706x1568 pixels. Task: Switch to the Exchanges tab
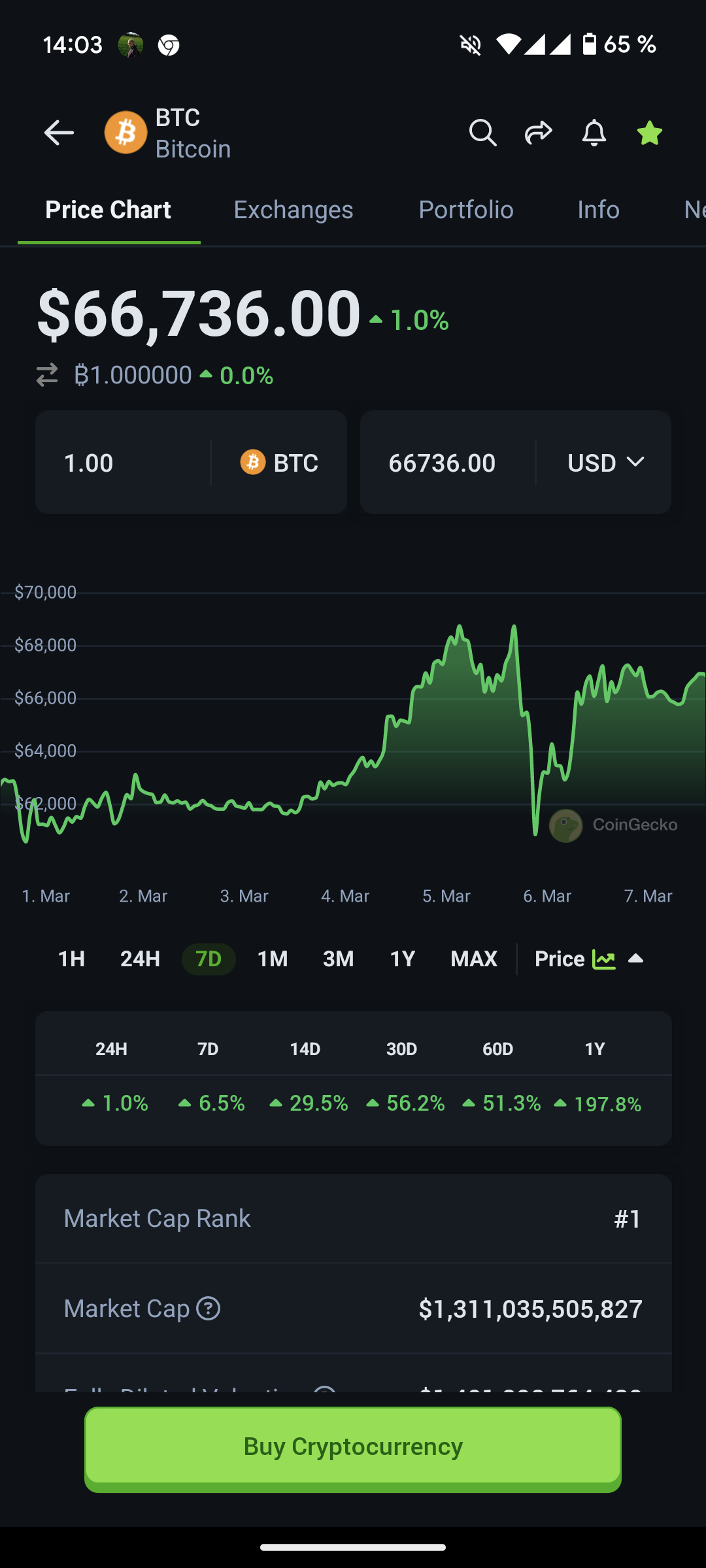[x=294, y=210]
